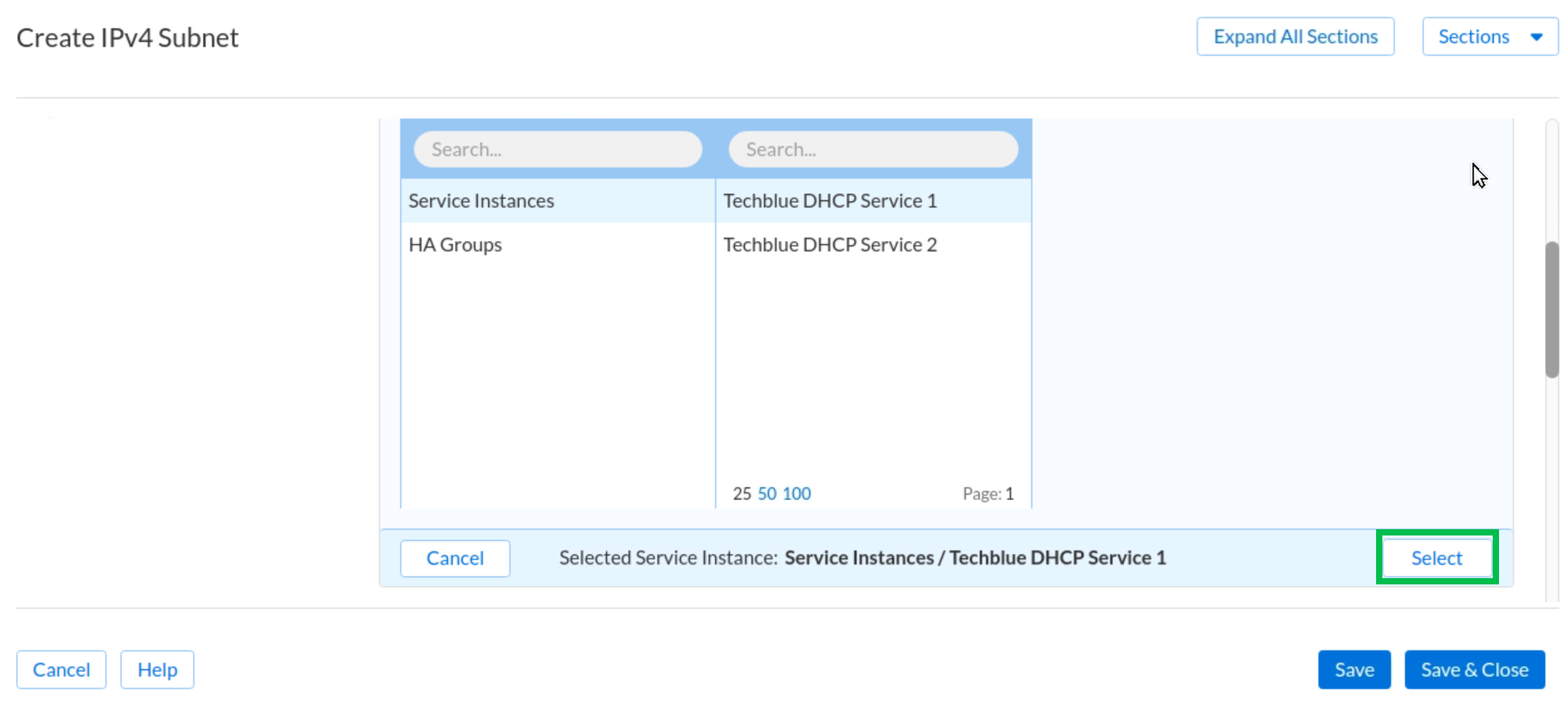Cancel the service instance picker
Image resolution: width=1568 pixels, height=701 pixels.
tap(455, 558)
